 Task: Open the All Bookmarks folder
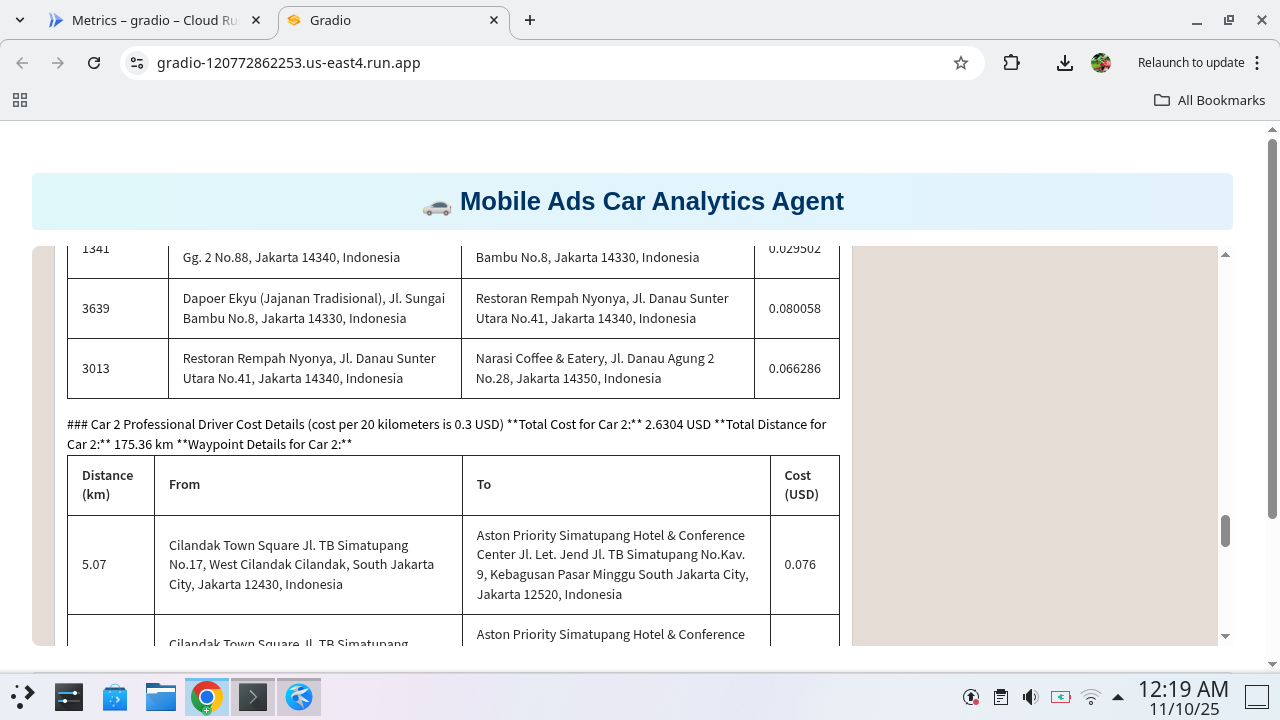point(1209,100)
